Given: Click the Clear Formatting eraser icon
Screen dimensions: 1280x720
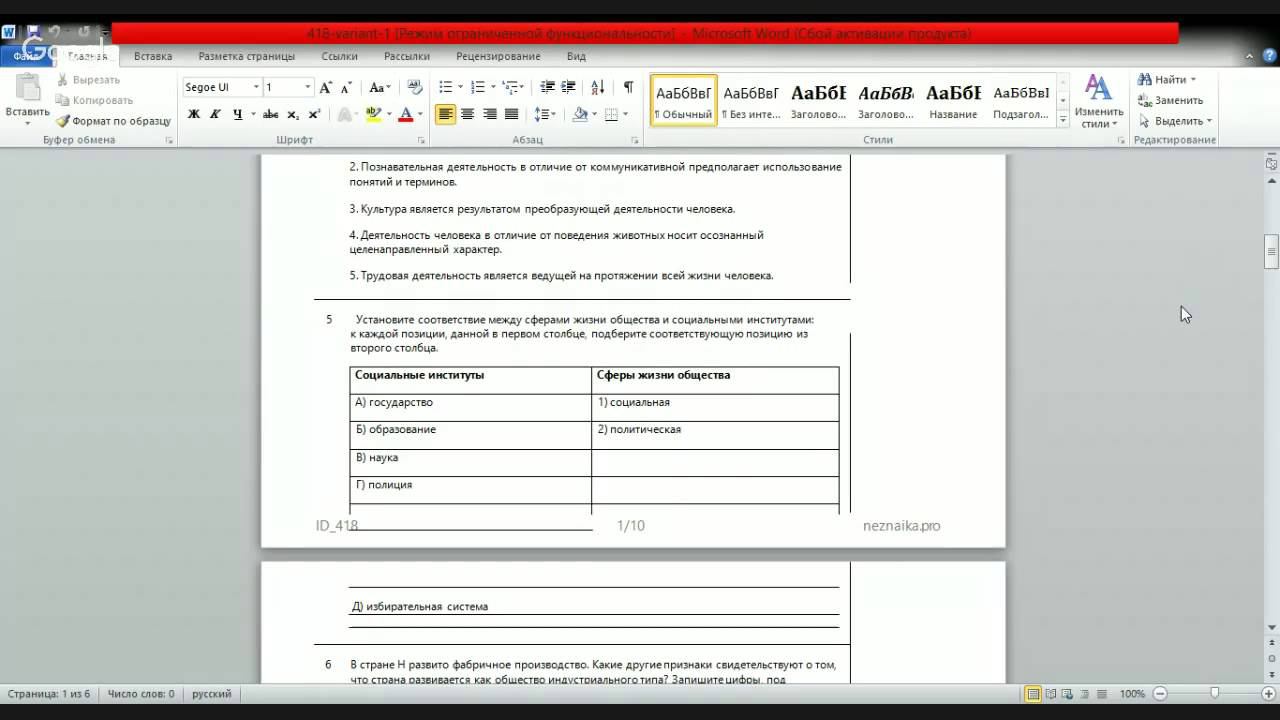Looking at the screenshot, I should pyautogui.click(x=415, y=87).
